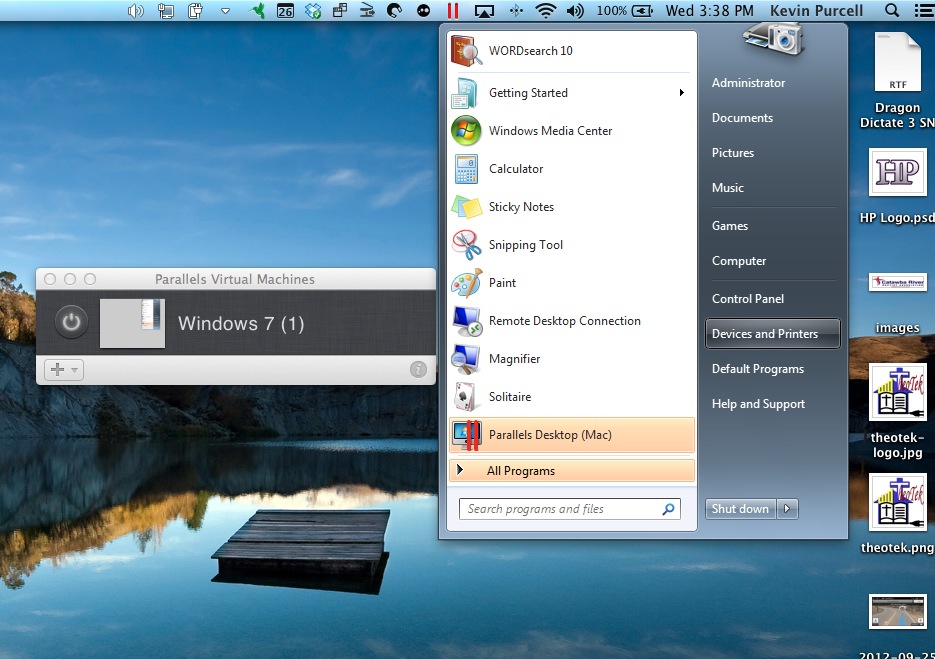Expand All Programs list

click(x=571, y=471)
